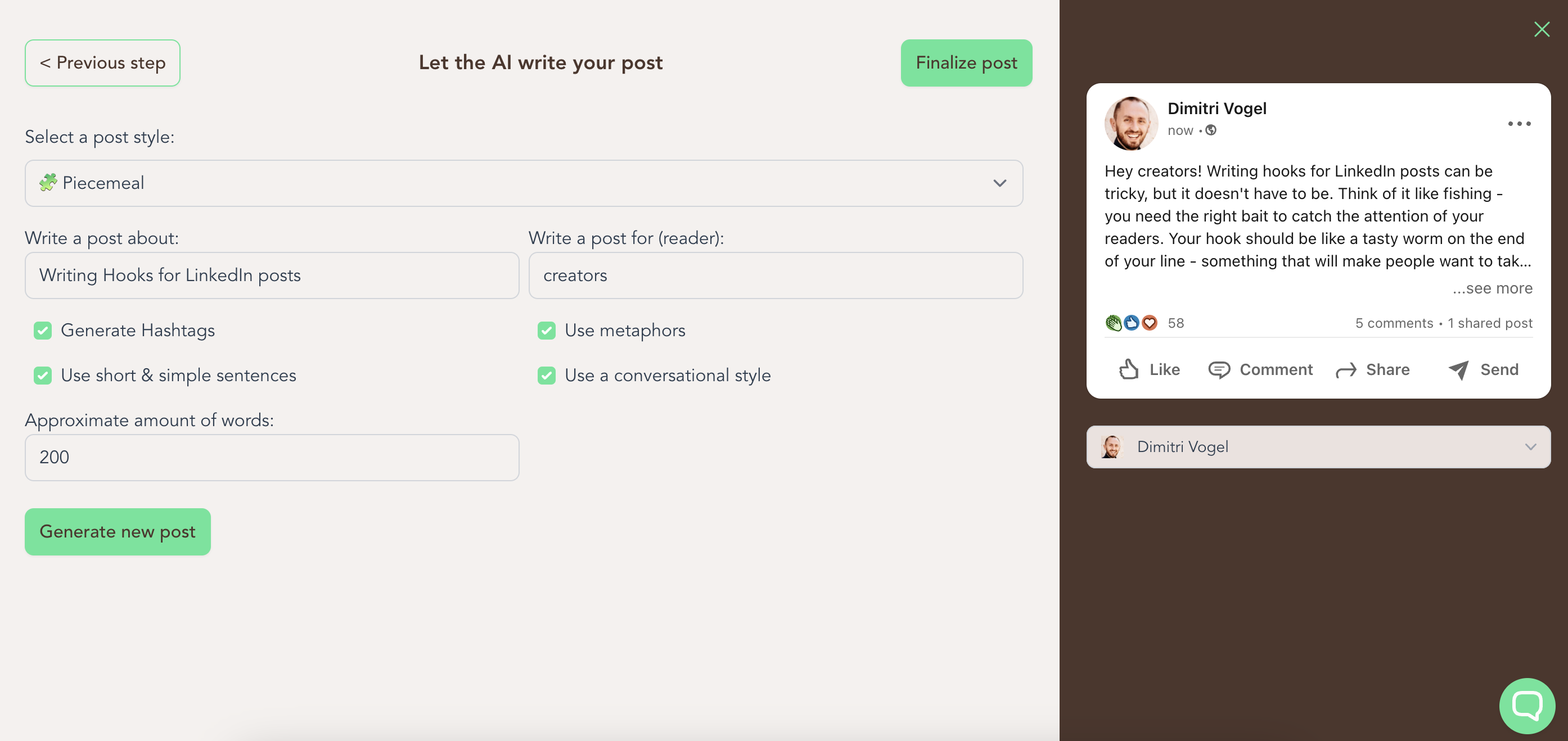This screenshot has height=741, width=1568.
Task: Click the Finalize post button
Action: (966, 62)
